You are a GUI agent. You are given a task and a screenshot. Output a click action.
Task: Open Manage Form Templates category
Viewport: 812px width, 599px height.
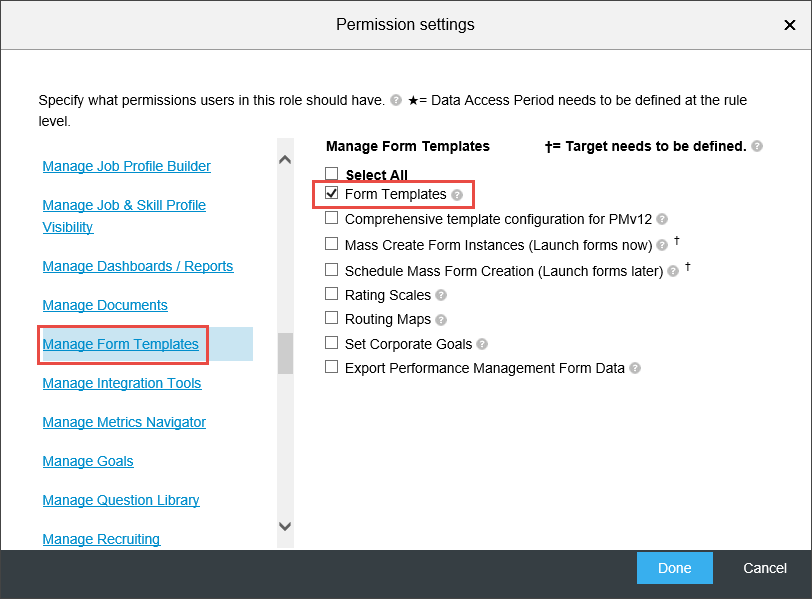click(x=121, y=344)
